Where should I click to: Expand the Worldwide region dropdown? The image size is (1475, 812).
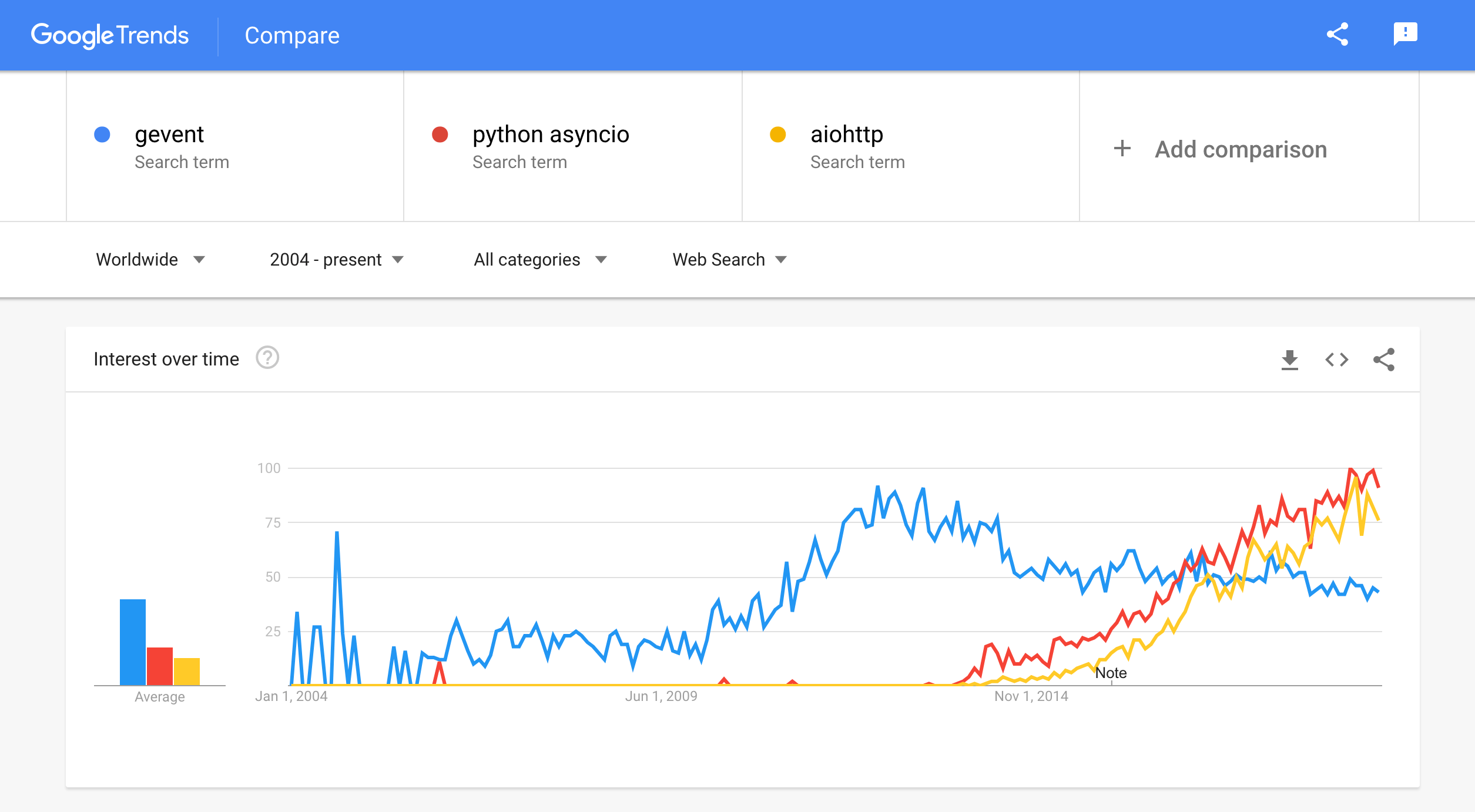tap(150, 260)
